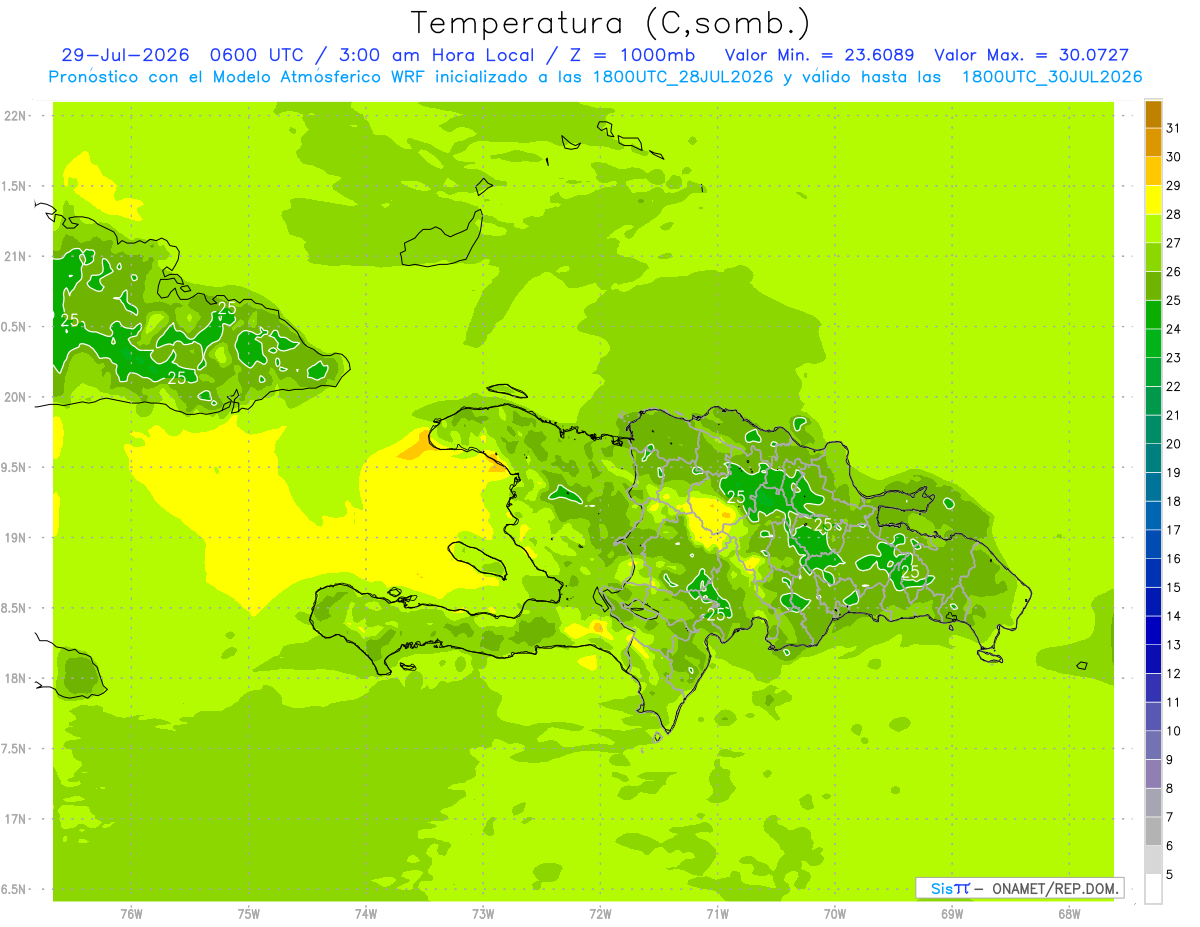Click the 72W longitude axis label

point(600,913)
